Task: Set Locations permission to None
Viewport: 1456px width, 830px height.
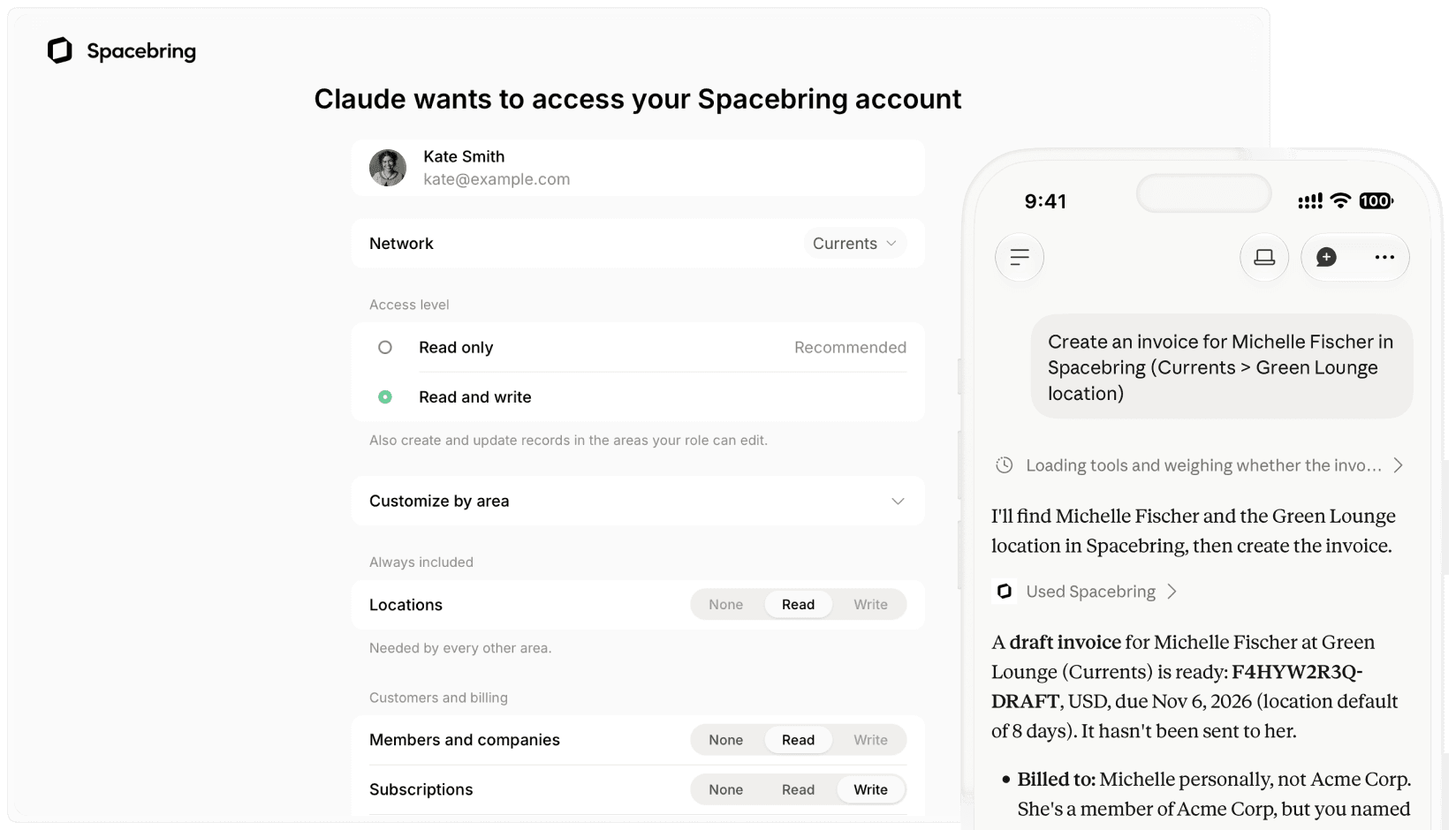Action: click(725, 605)
